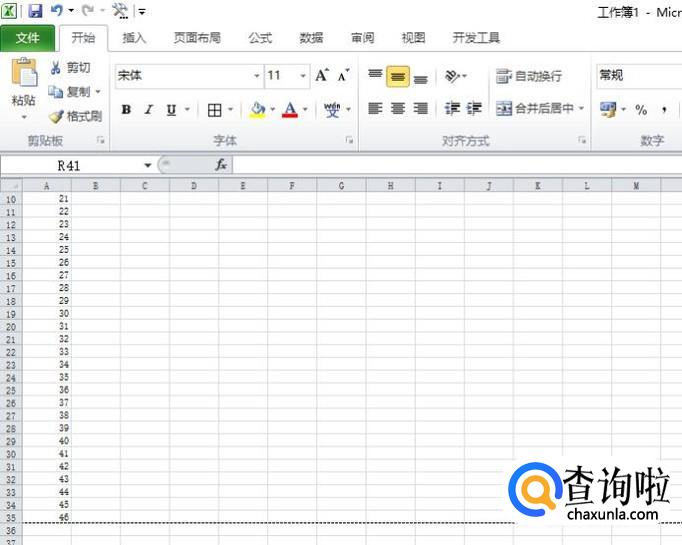Open the 字体 group dialog launcher
This screenshot has height=545, width=682.
point(349,140)
